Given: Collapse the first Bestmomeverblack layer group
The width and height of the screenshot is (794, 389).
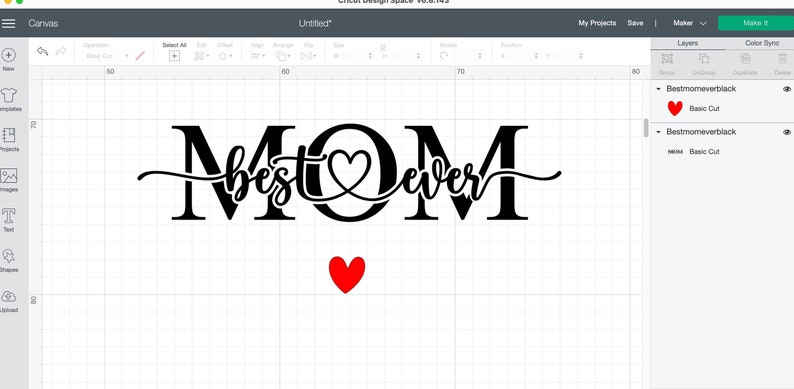Looking at the screenshot, I should 658,89.
